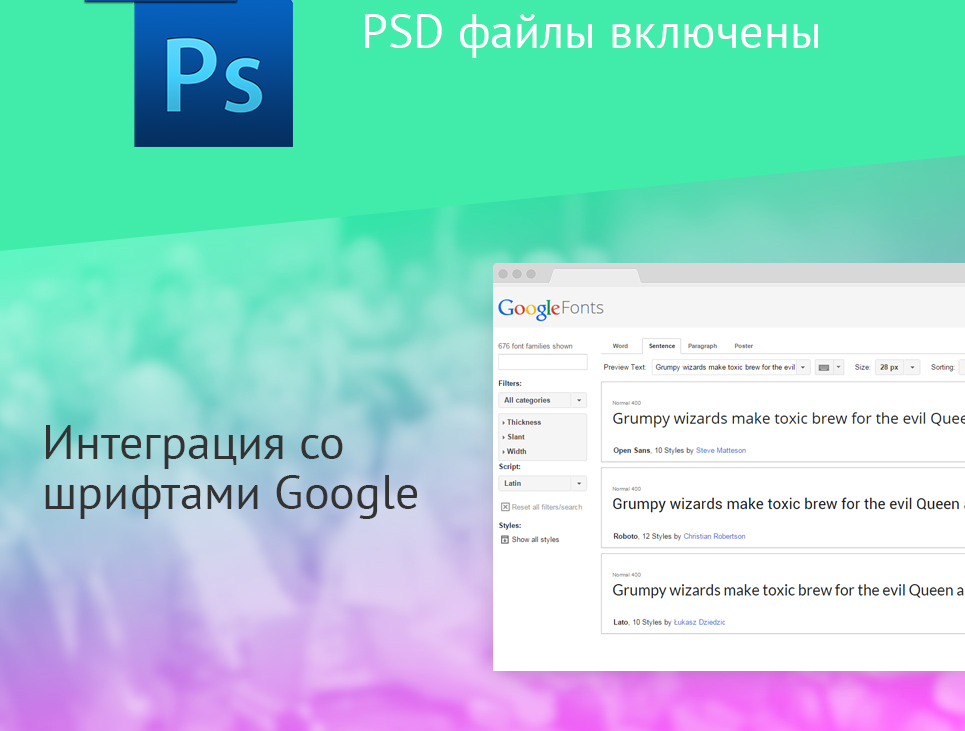Viewport: 965px width, 731px height.
Task: Click the Photoshop Ps logo icon
Action: point(213,73)
